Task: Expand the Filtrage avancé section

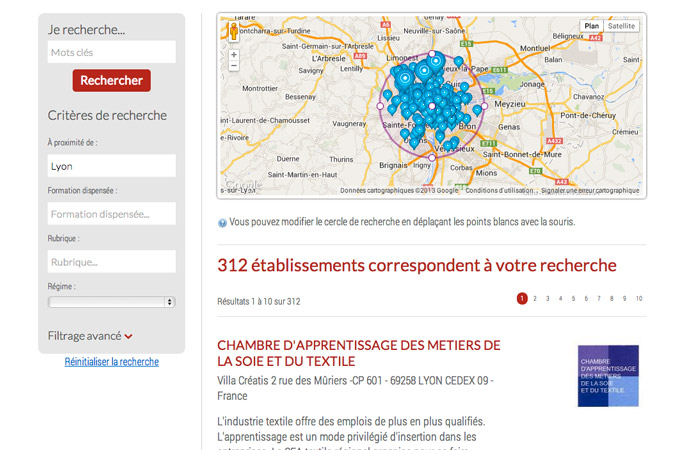Action: click(x=90, y=336)
